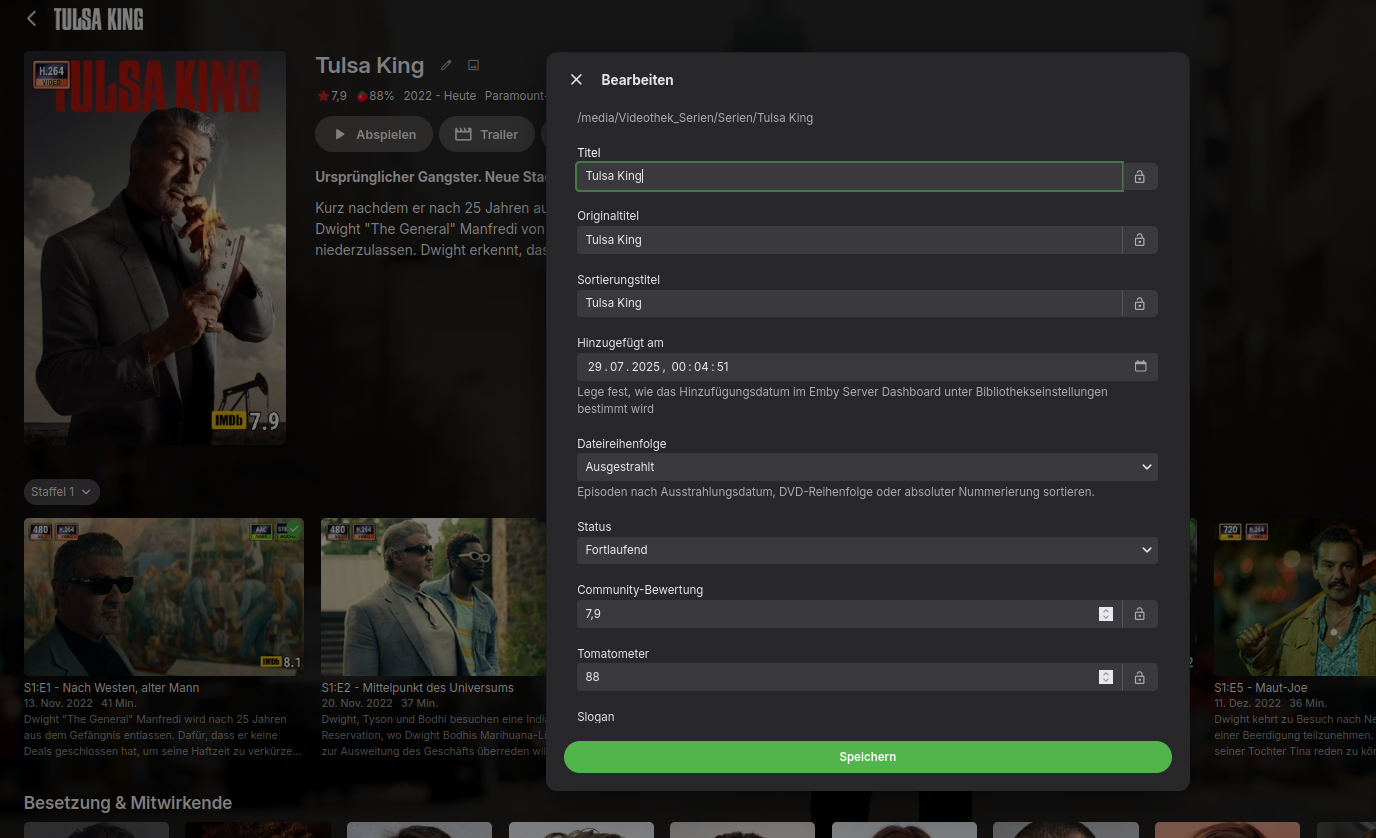Click the 'S1:E1 - Nach Westen, alter Mann' title
This screenshot has height=838, width=1376.
pyautogui.click(x=111, y=688)
